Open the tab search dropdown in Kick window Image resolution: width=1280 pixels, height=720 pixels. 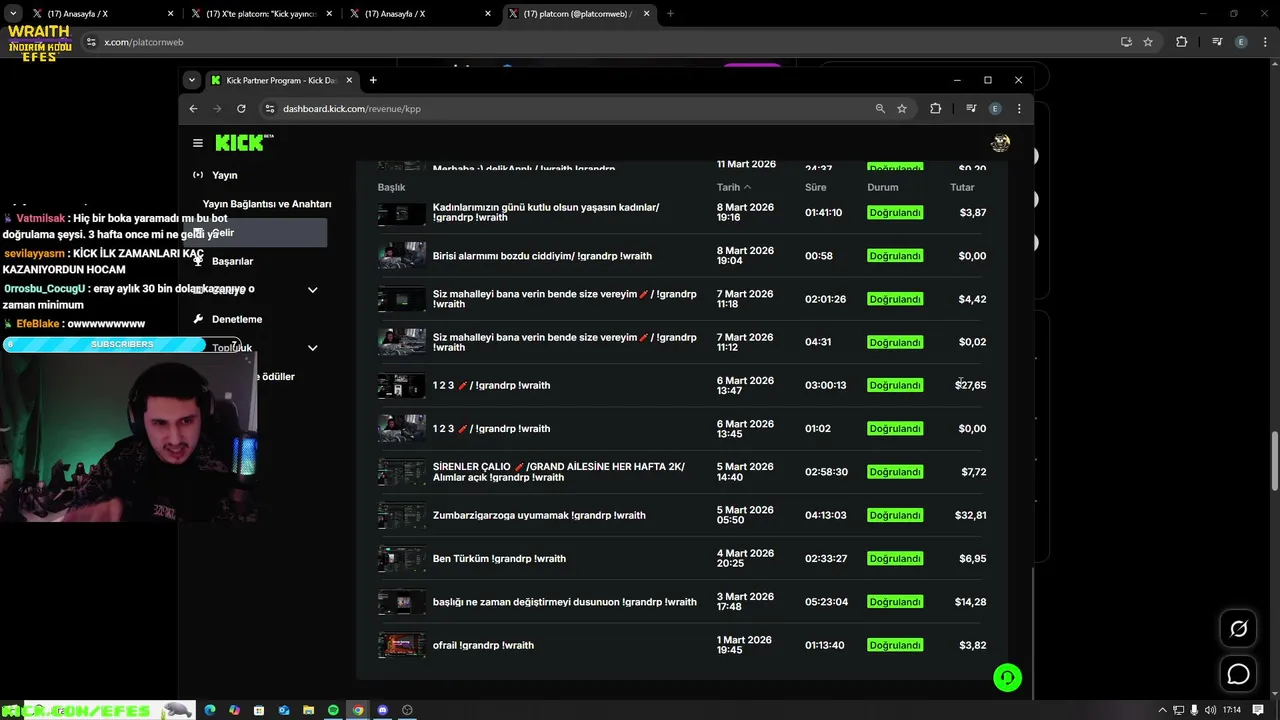click(x=191, y=80)
